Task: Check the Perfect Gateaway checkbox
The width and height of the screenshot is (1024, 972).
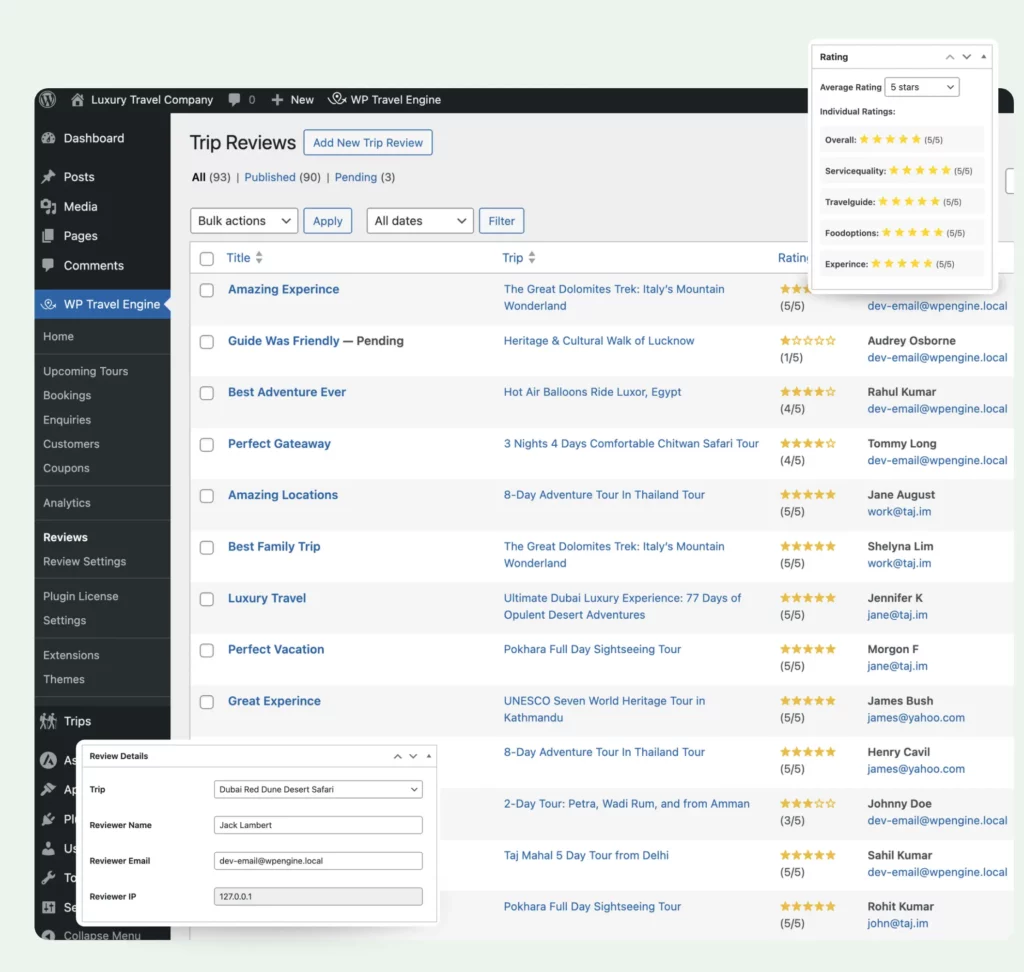Action: click(x=206, y=445)
